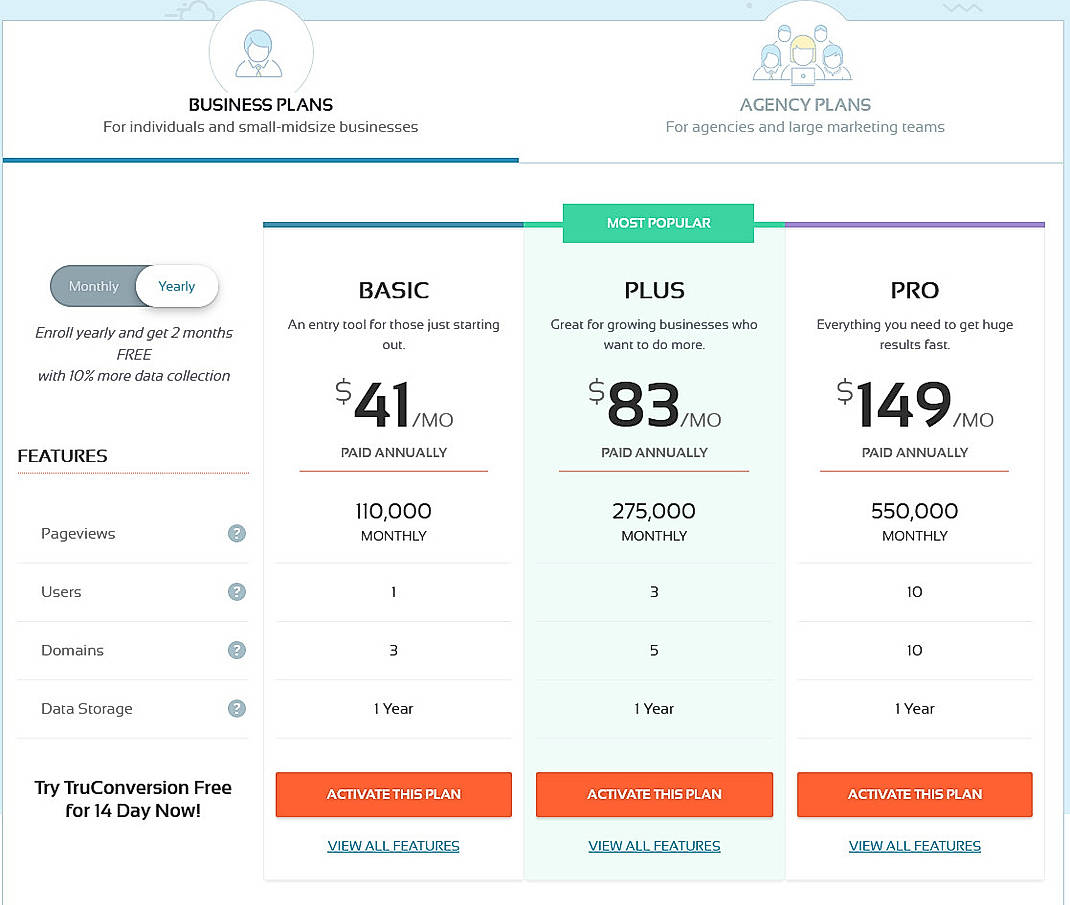Click the Domains question mark icon
1070x905 pixels.
[236, 650]
